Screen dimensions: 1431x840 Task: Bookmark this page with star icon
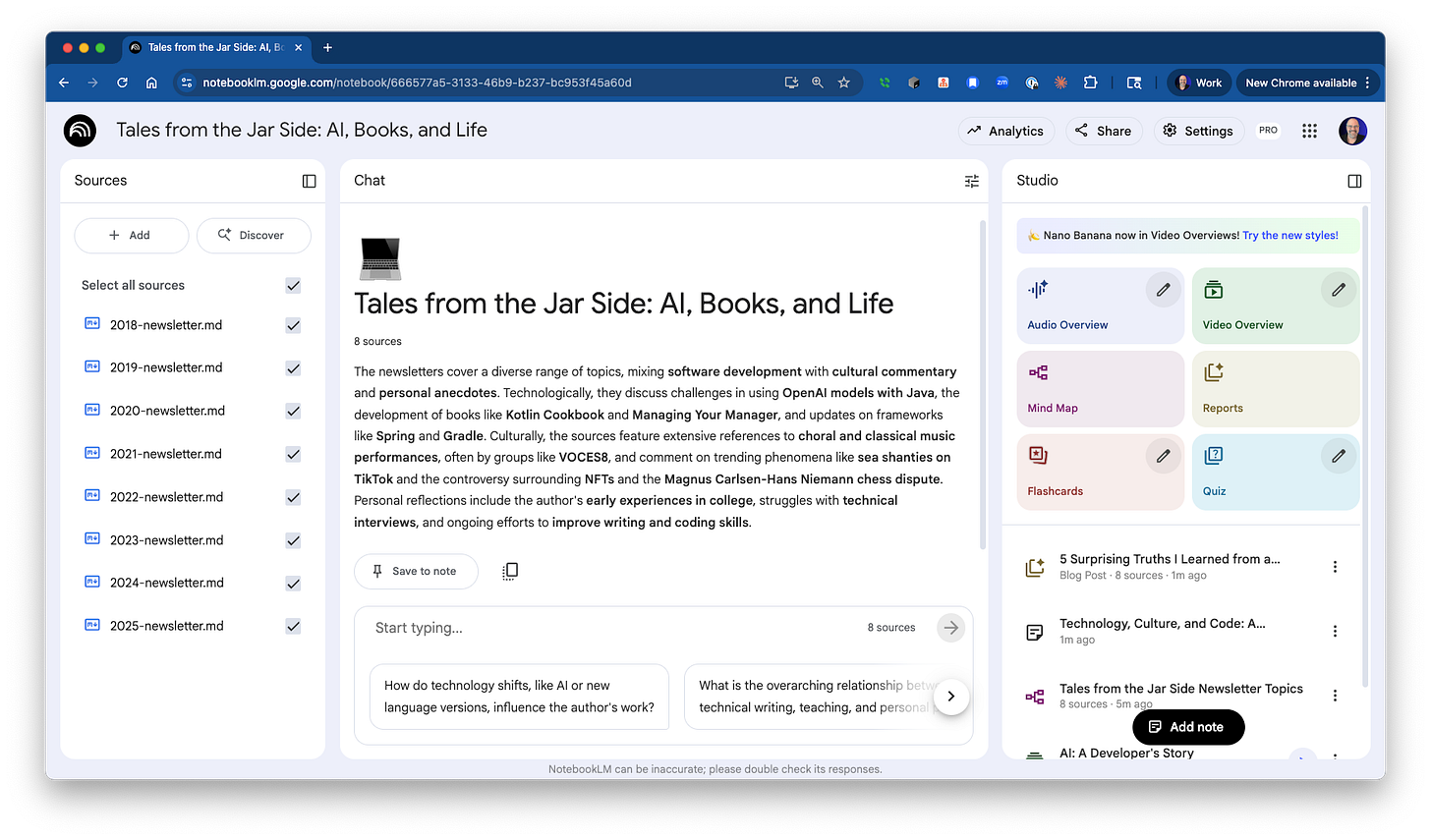point(843,83)
